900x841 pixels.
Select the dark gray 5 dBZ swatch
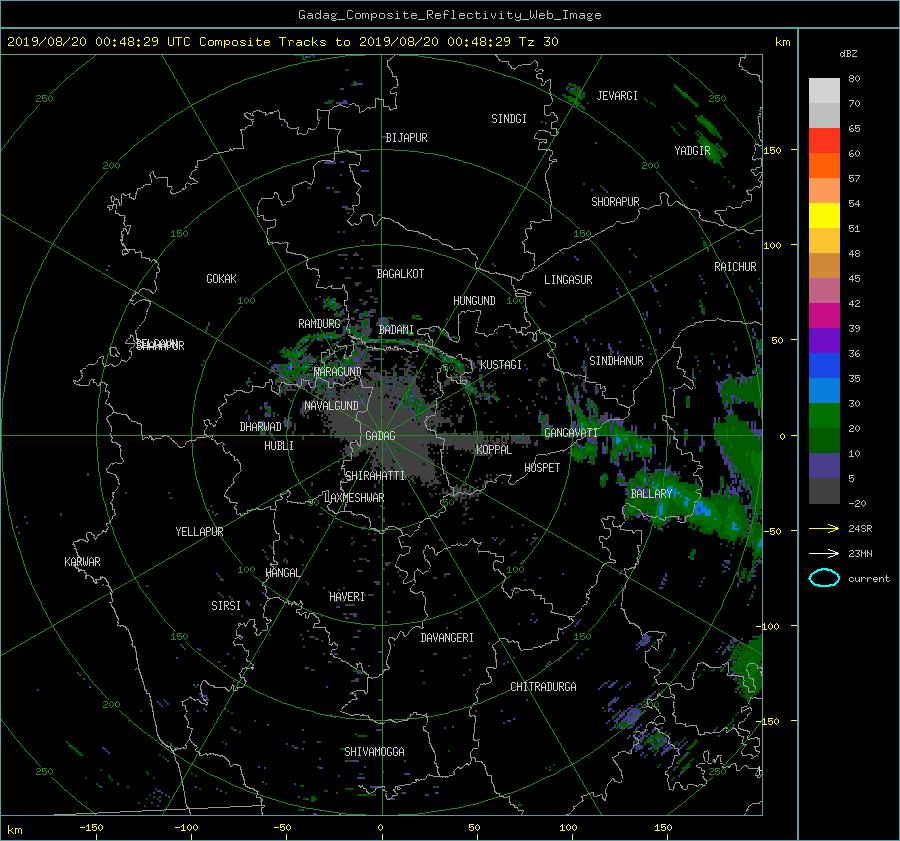[x=824, y=490]
